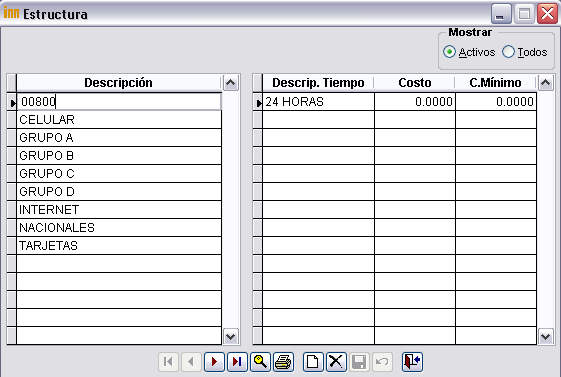Undo changes with curved arrow icon

pyautogui.click(x=382, y=362)
